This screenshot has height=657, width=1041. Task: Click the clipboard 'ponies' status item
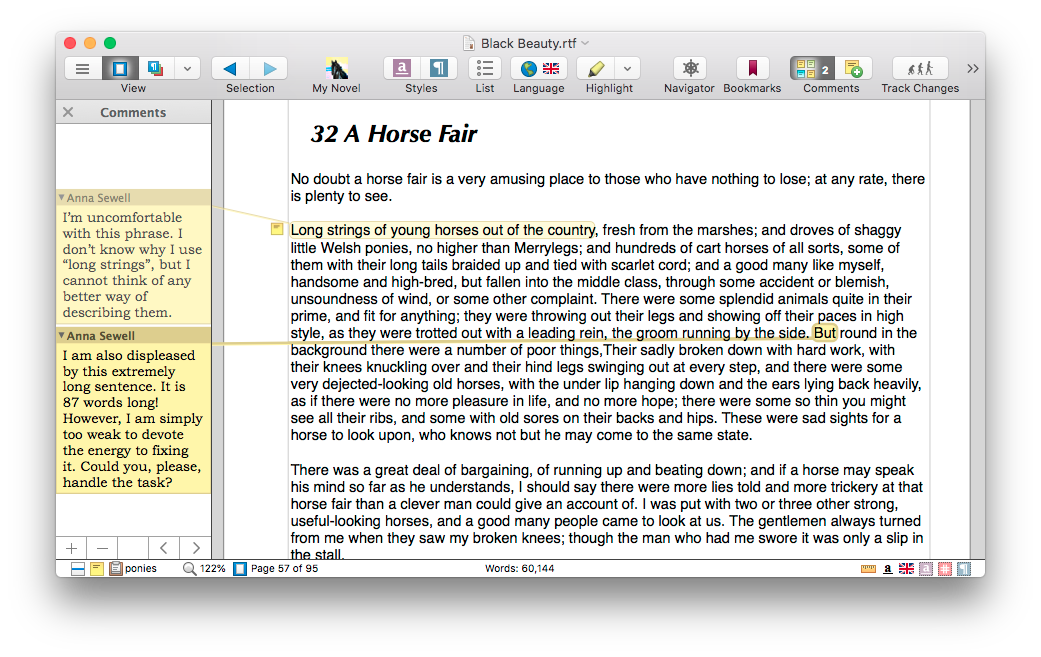133,569
